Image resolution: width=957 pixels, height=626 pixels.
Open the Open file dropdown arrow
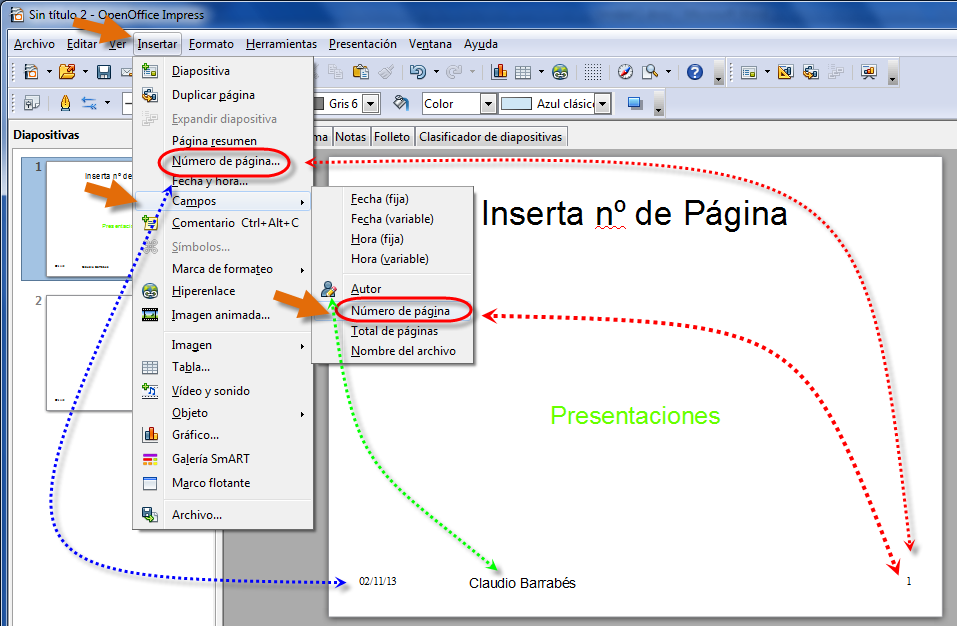click(85, 72)
